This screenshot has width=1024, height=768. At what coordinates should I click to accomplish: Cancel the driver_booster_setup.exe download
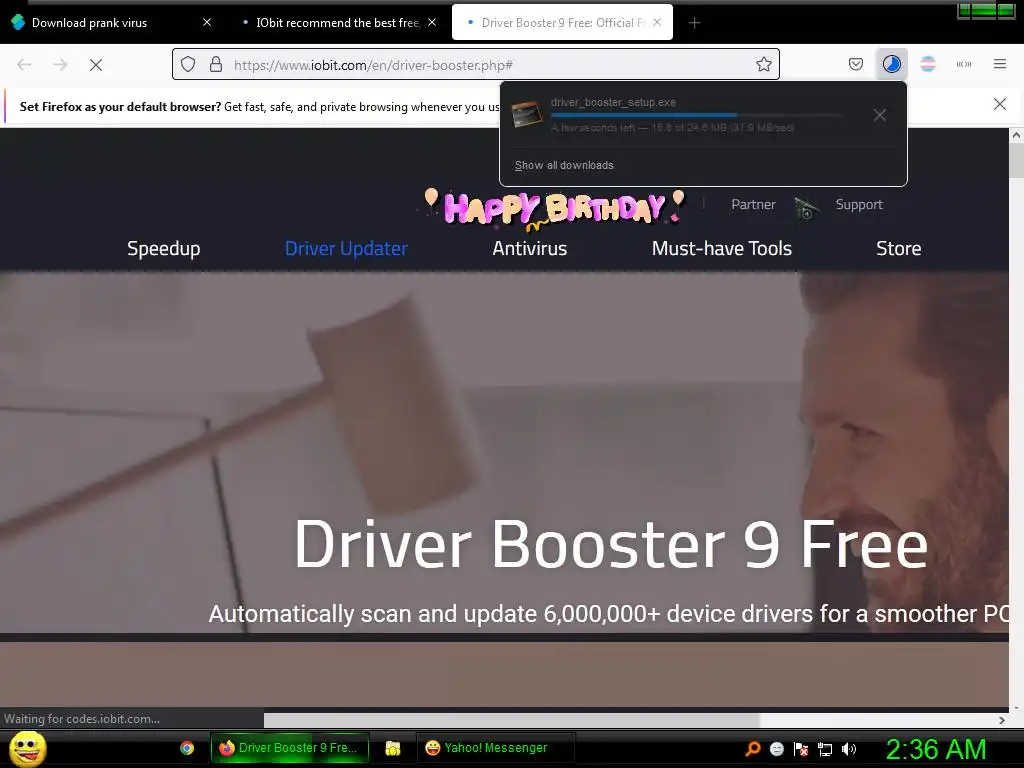880,116
